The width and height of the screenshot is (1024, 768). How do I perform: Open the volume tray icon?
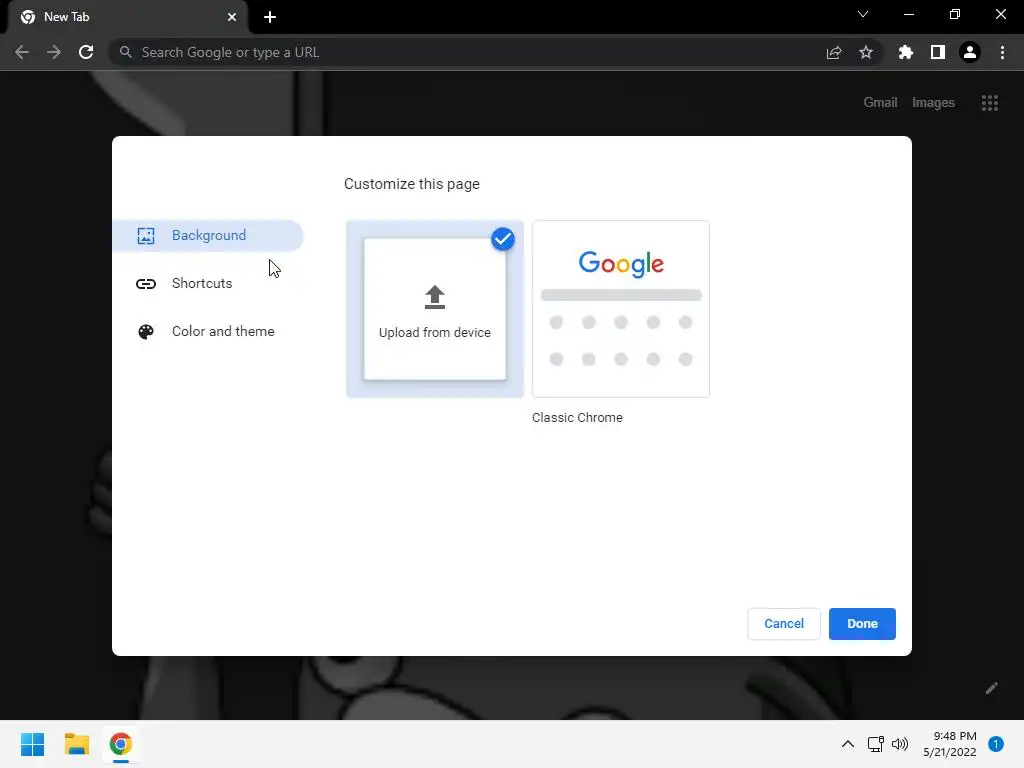tap(900, 744)
